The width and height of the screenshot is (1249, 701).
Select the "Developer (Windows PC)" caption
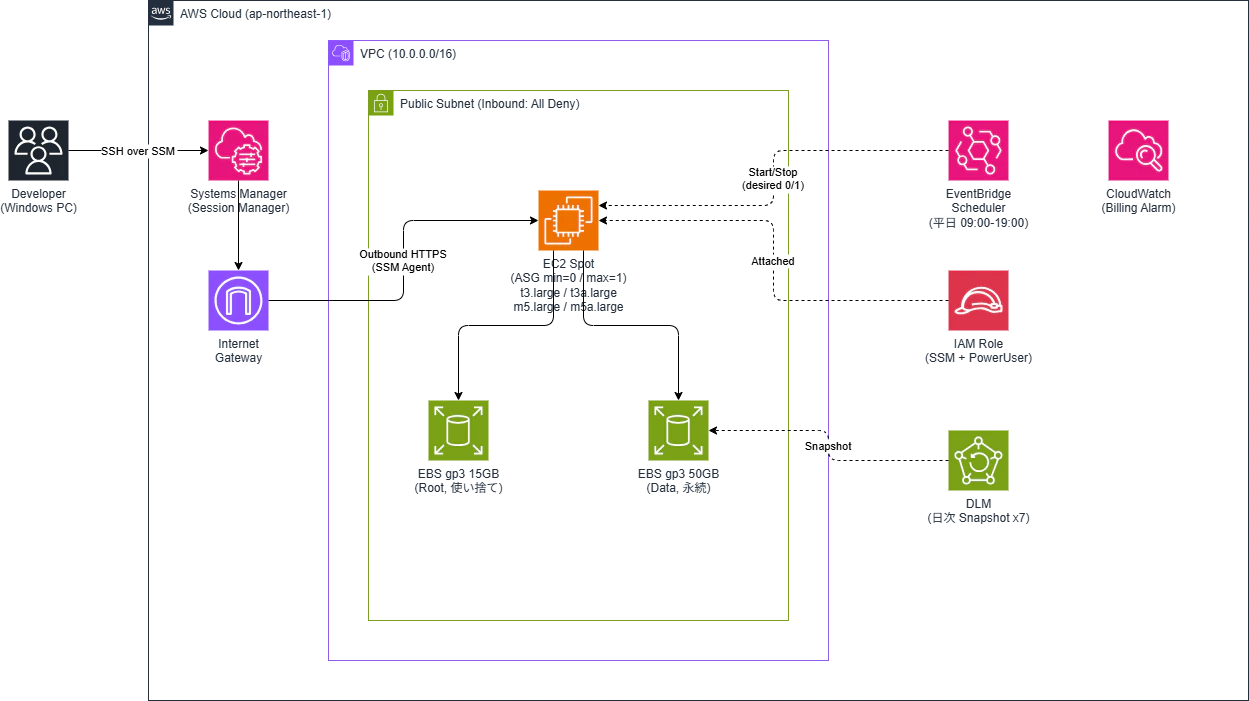pyautogui.click(x=39, y=201)
